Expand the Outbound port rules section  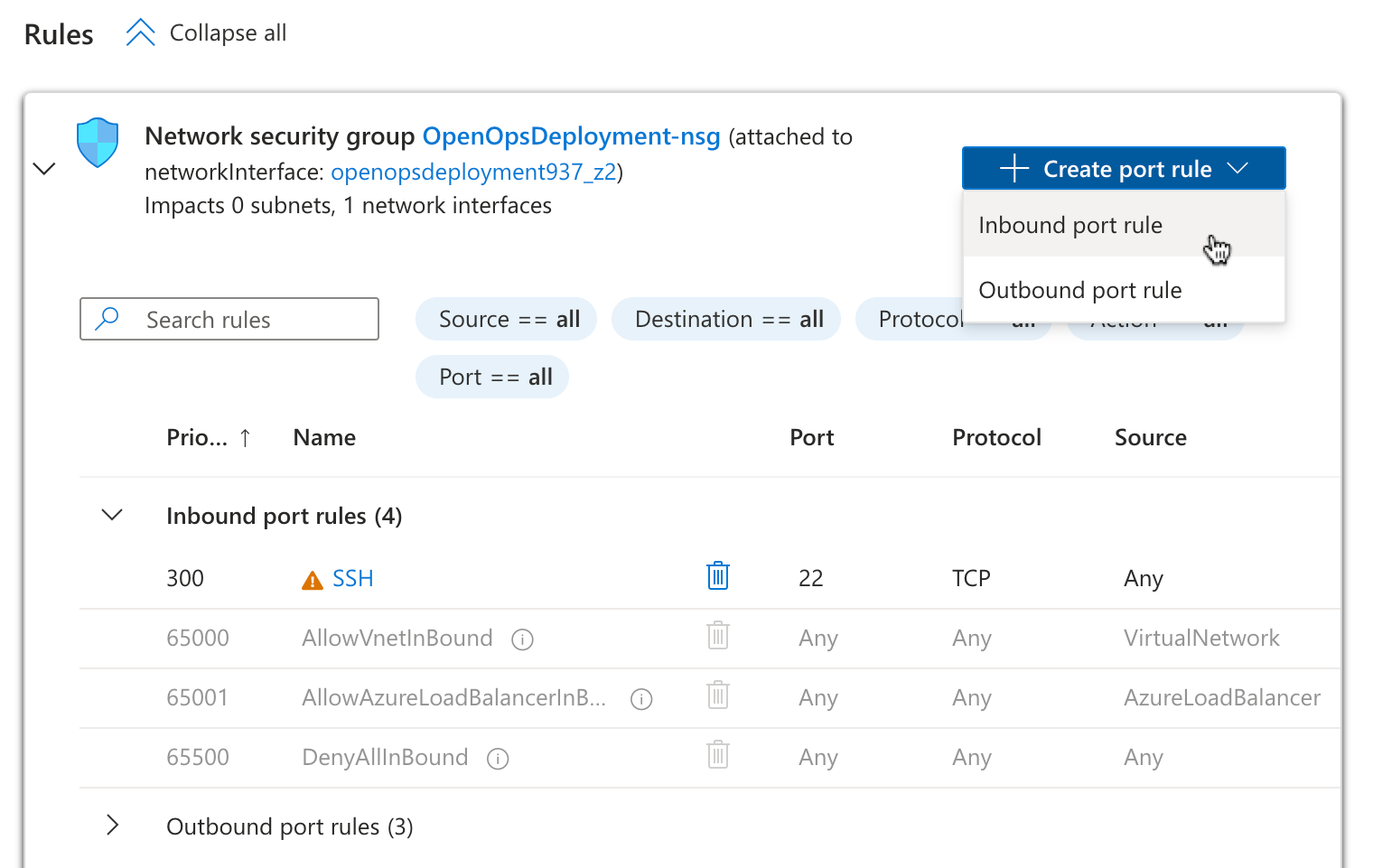pyautogui.click(x=112, y=826)
